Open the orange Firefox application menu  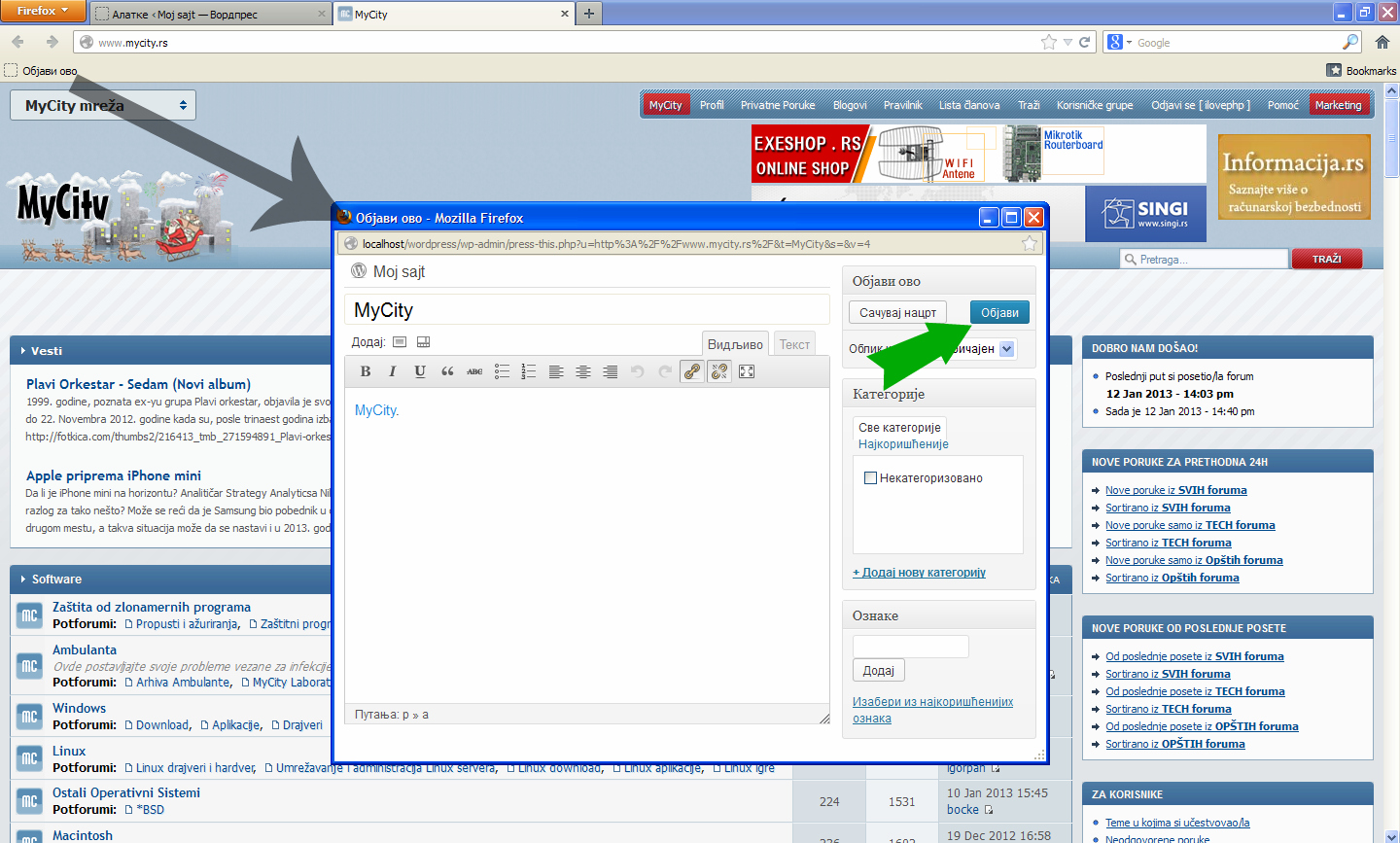click(x=43, y=11)
